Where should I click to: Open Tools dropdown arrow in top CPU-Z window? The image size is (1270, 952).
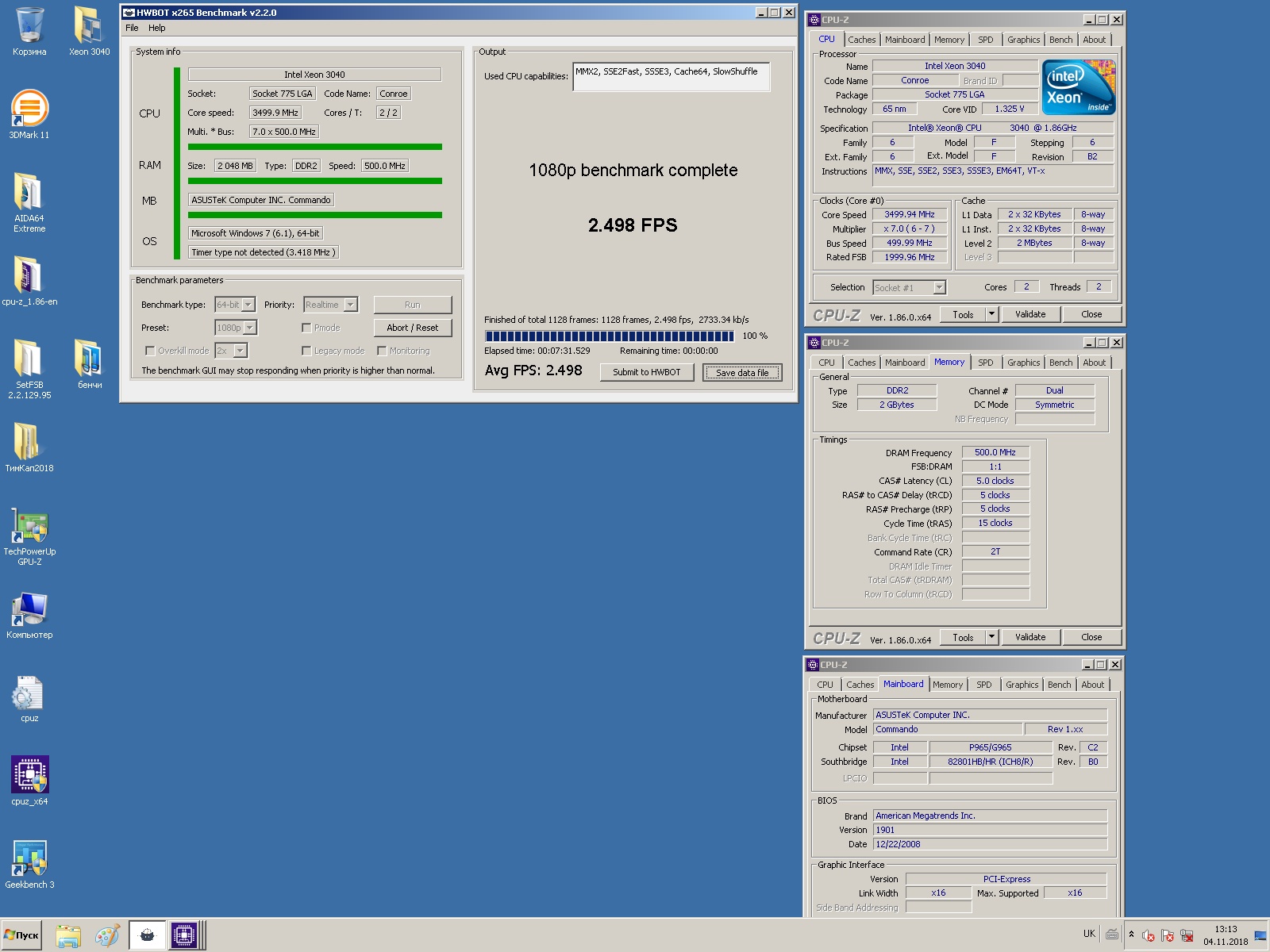pyautogui.click(x=991, y=314)
